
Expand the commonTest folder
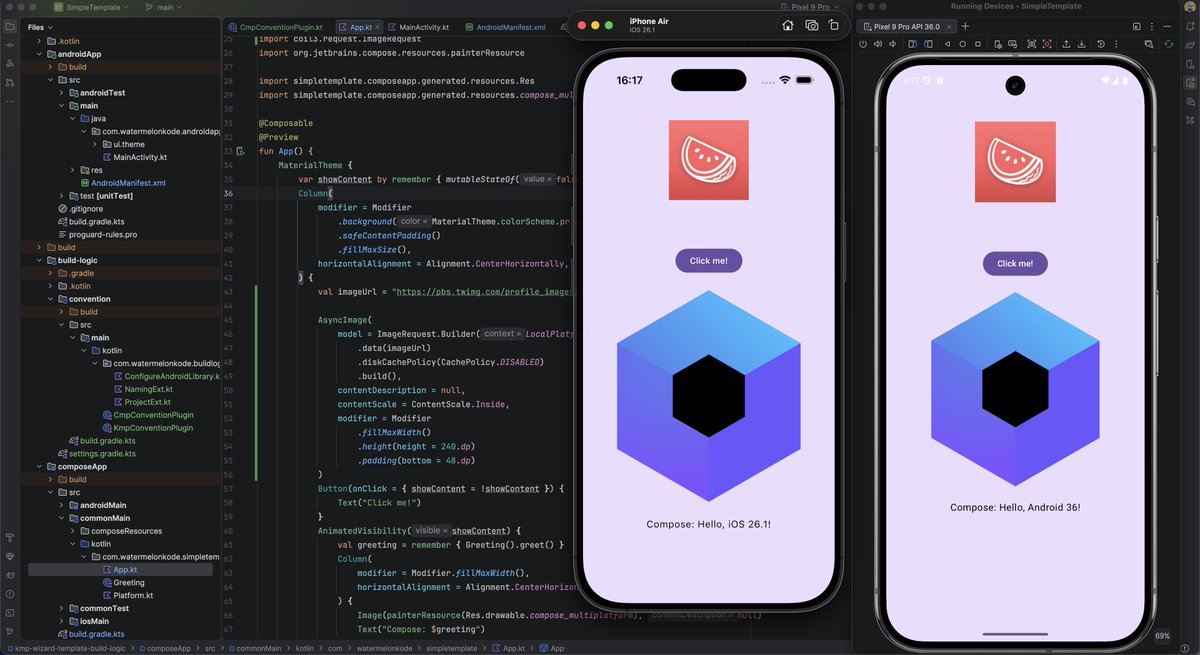click(x=61, y=608)
